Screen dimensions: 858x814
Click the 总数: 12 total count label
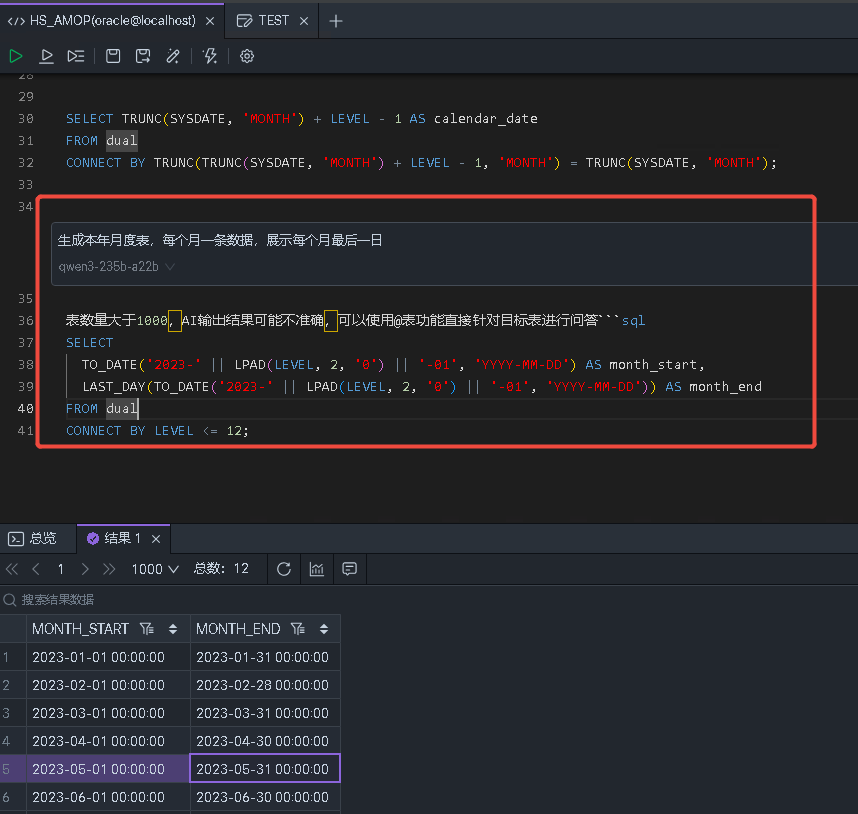coord(221,569)
